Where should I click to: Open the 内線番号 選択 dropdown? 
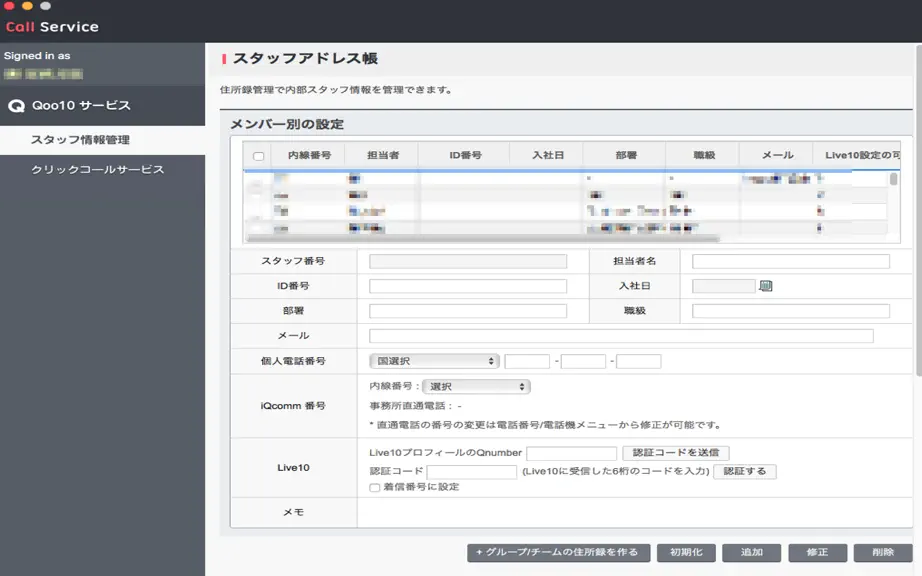(x=476, y=386)
